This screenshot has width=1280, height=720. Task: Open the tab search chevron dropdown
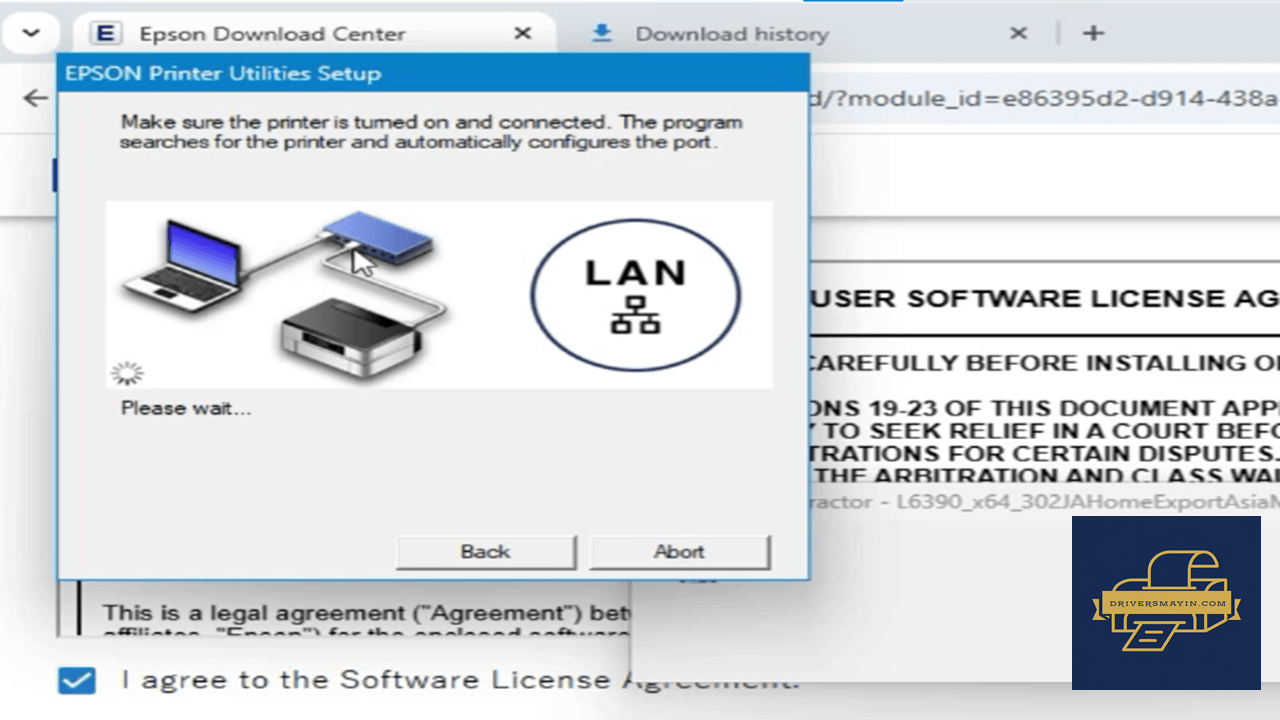click(30, 33)
